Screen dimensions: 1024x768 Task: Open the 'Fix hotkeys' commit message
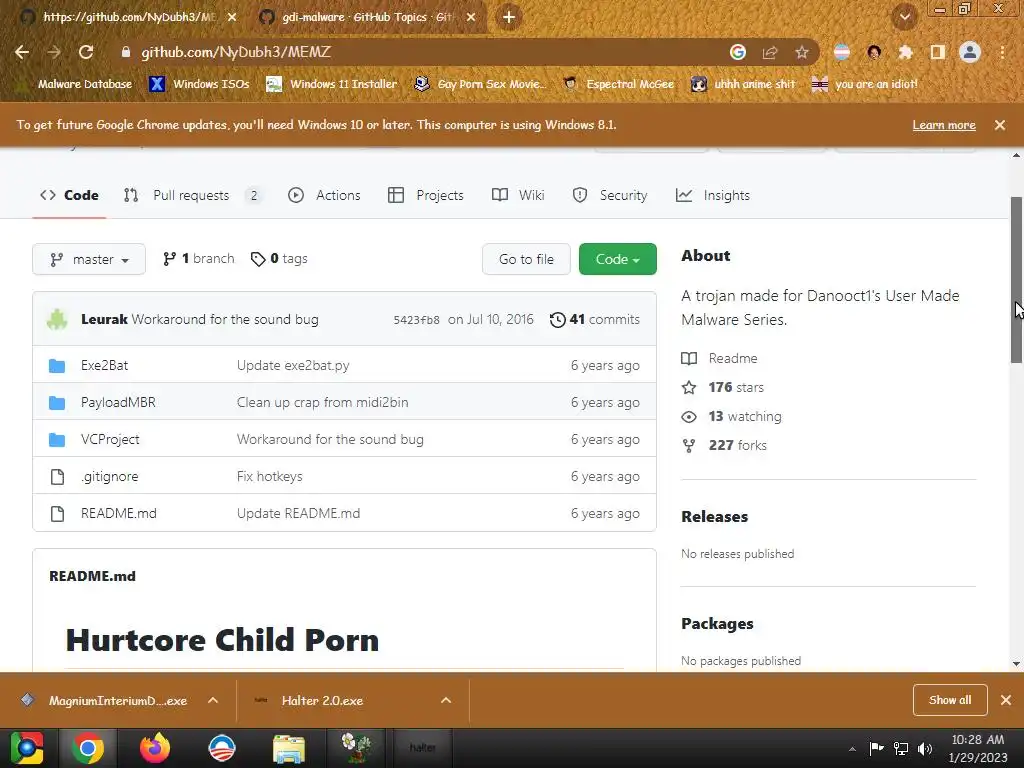pos(270,477)
